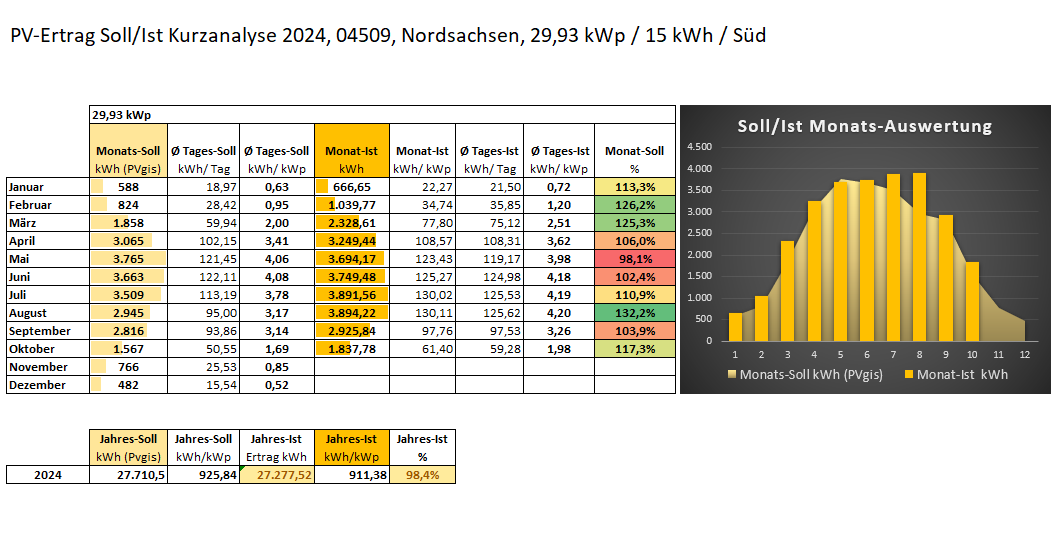The image size is (1054, 556).
Task: Click the Jahres-Soll kWh/kWp value 925,84
Action: (203, 475)
